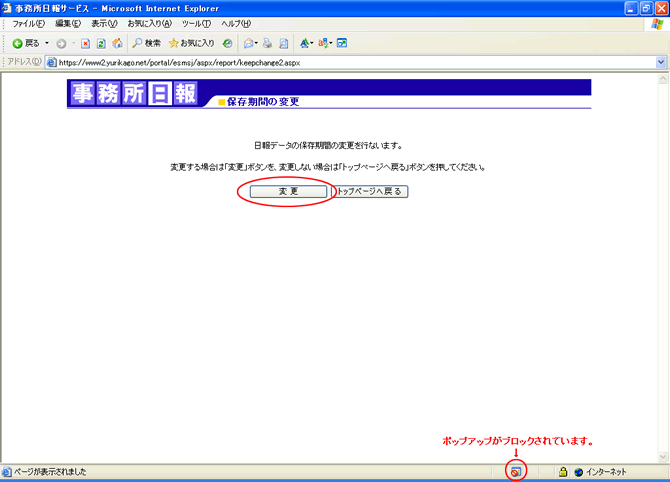Click the vertical scrollbar down arrow
Viewport: 670px width, 482px height.
tap(662, 455)
